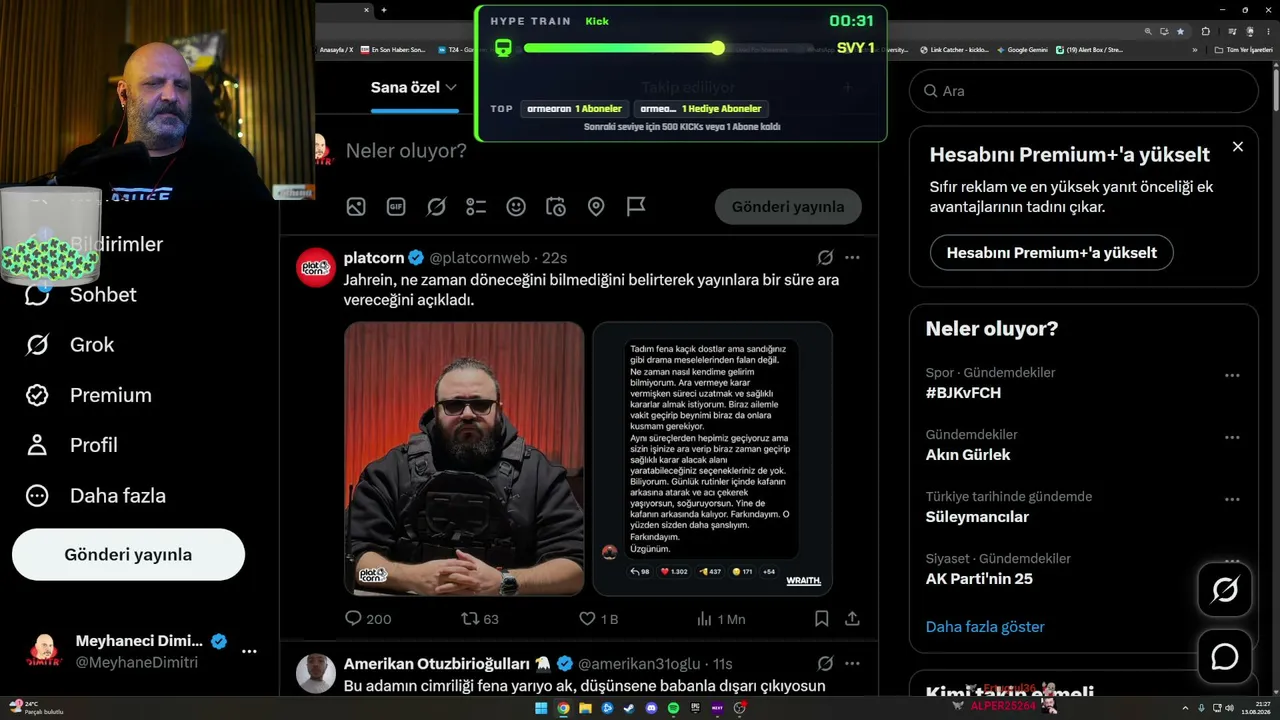Image resolution: width=1280 pixels, height=720 pixels.
Task: Open Grok in the sidebar
Action: pyautogui.click(x=70, y=345)
